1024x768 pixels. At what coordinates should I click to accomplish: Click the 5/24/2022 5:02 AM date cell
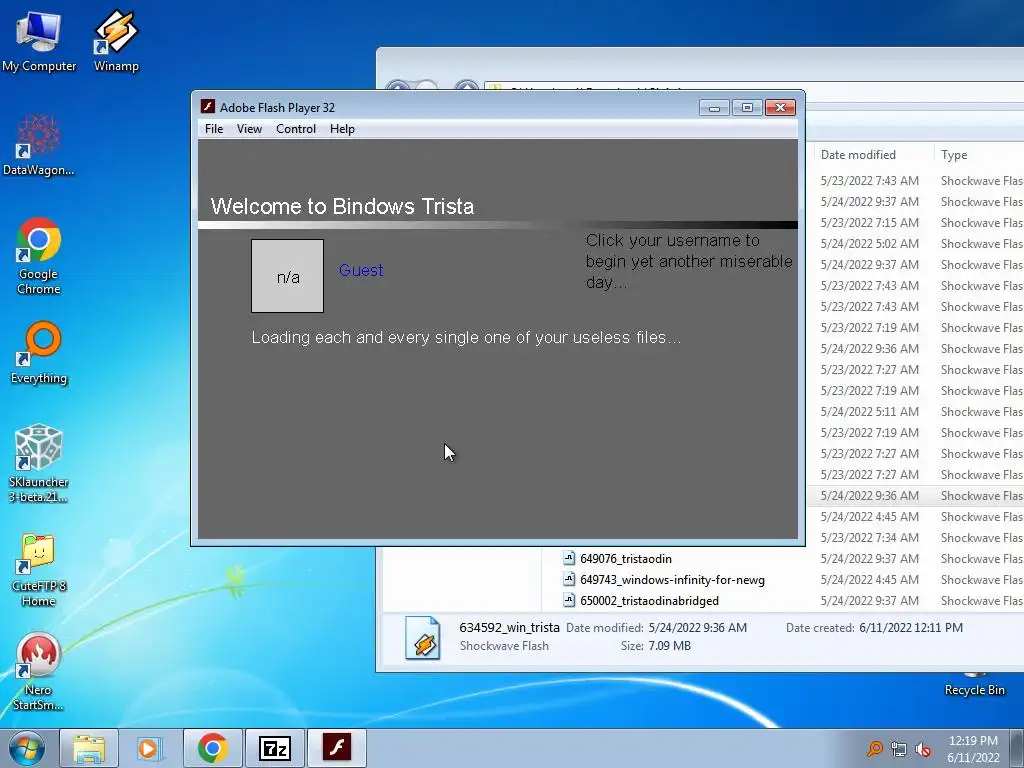869,244
